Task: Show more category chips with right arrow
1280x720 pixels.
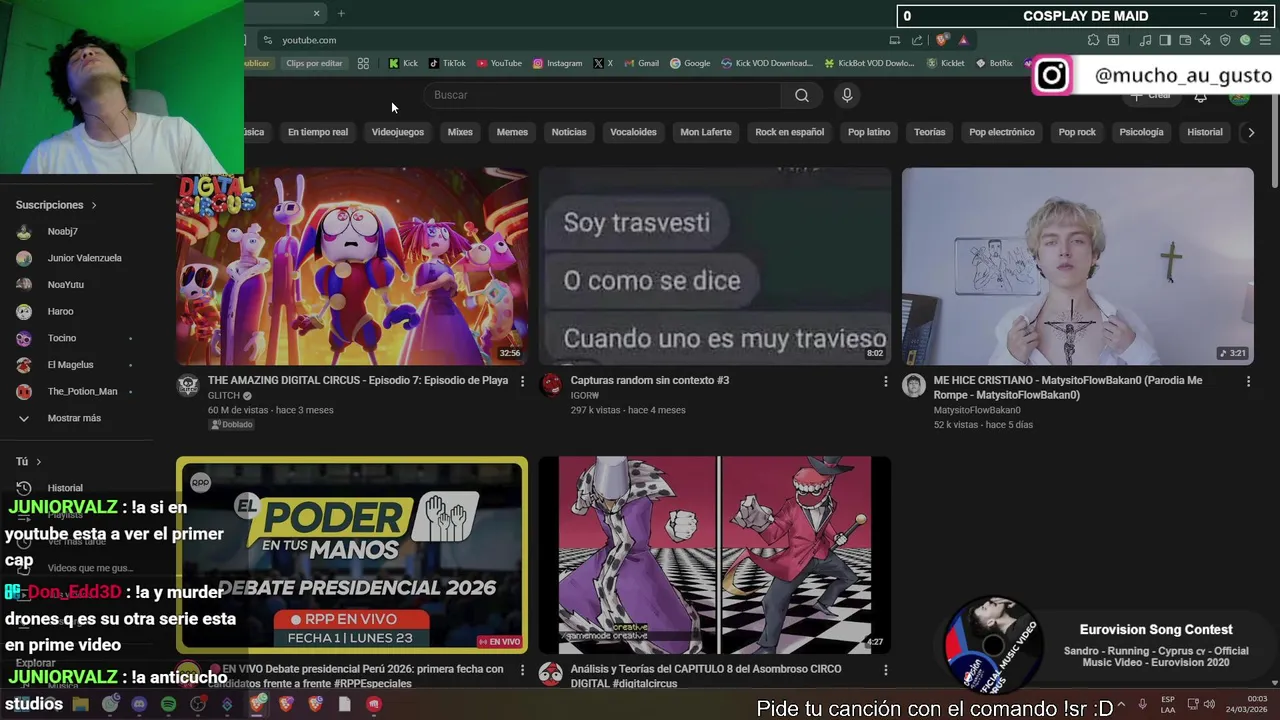Action: (1250, 132)
